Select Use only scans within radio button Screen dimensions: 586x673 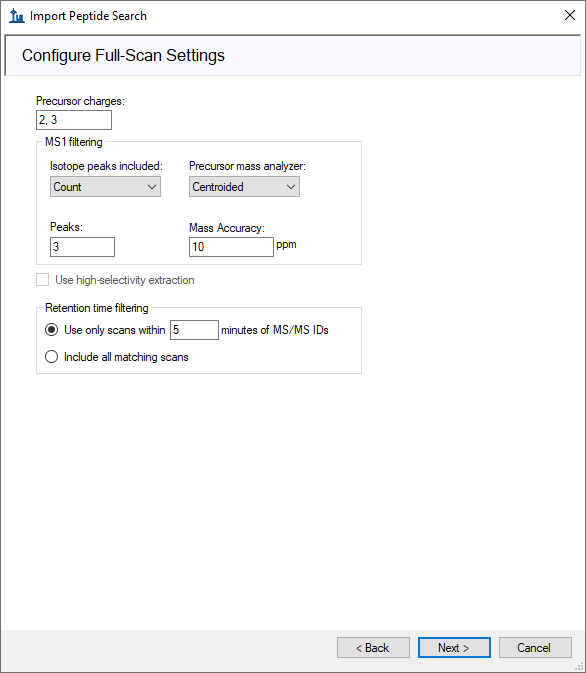point(52,330)
